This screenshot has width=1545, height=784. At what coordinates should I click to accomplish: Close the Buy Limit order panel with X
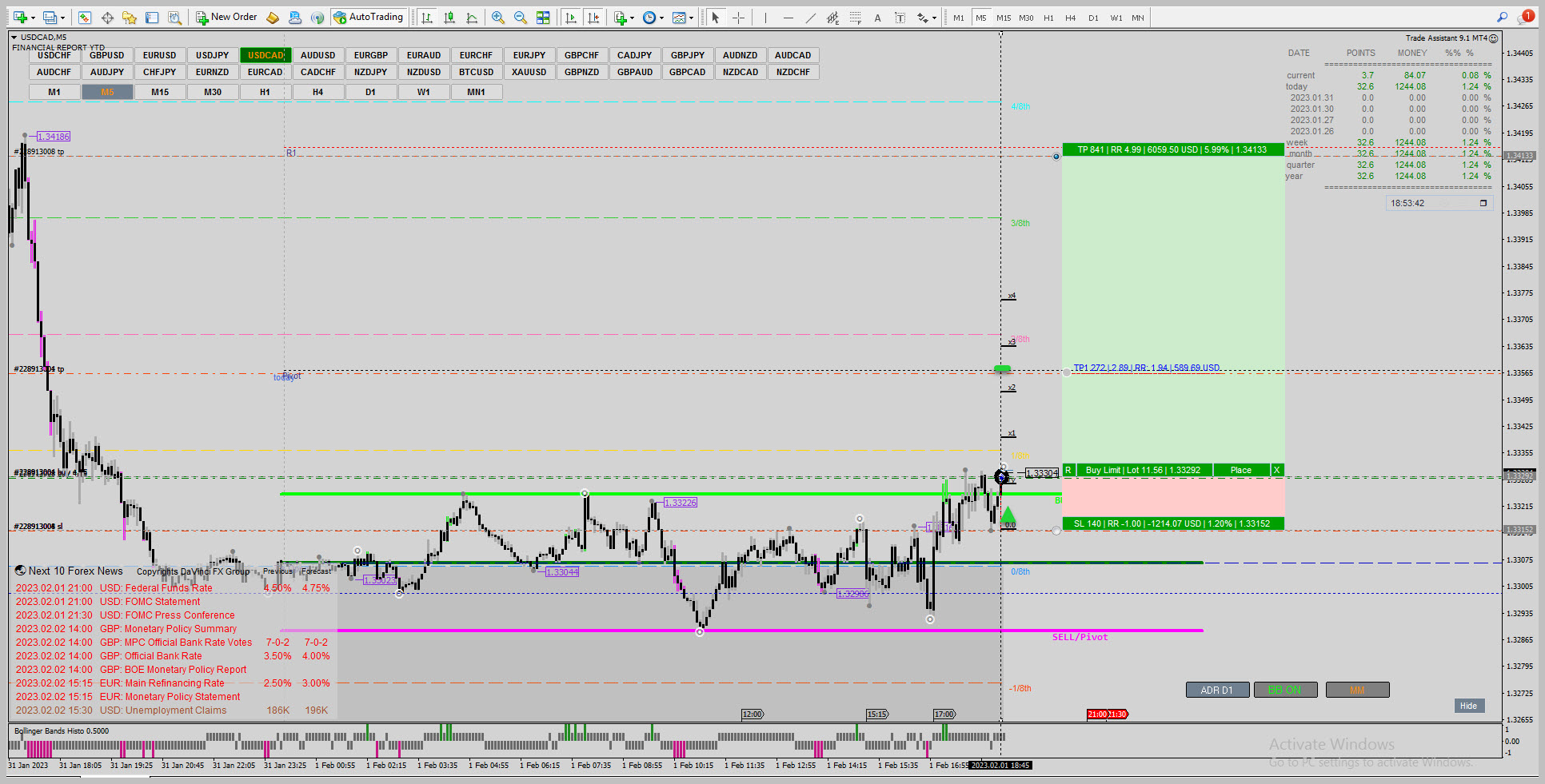pos(1277,470)
